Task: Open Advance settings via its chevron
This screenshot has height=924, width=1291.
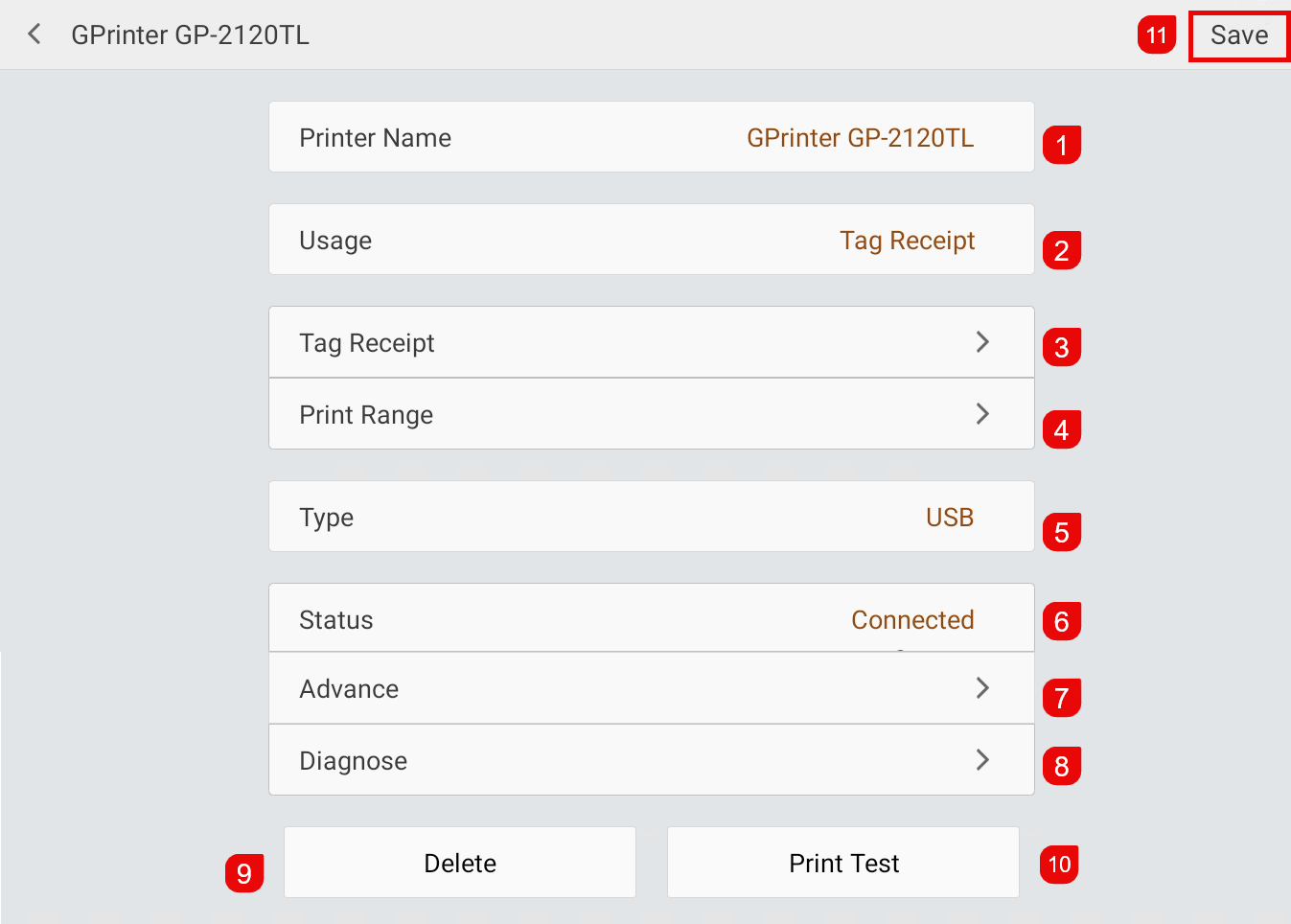Action: pyautogui.click(x=982, y=688)
